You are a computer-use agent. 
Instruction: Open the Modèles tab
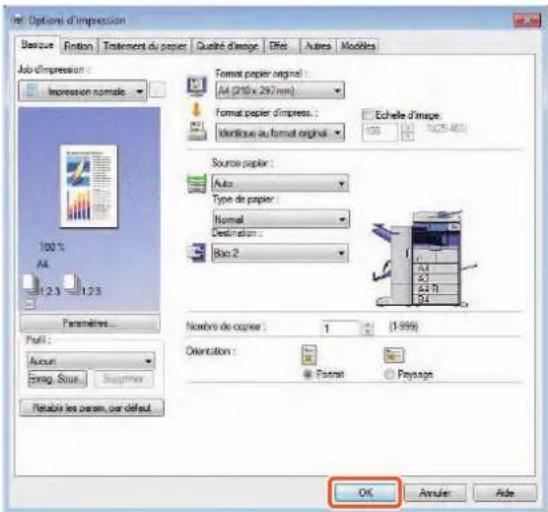pos(358,46)
